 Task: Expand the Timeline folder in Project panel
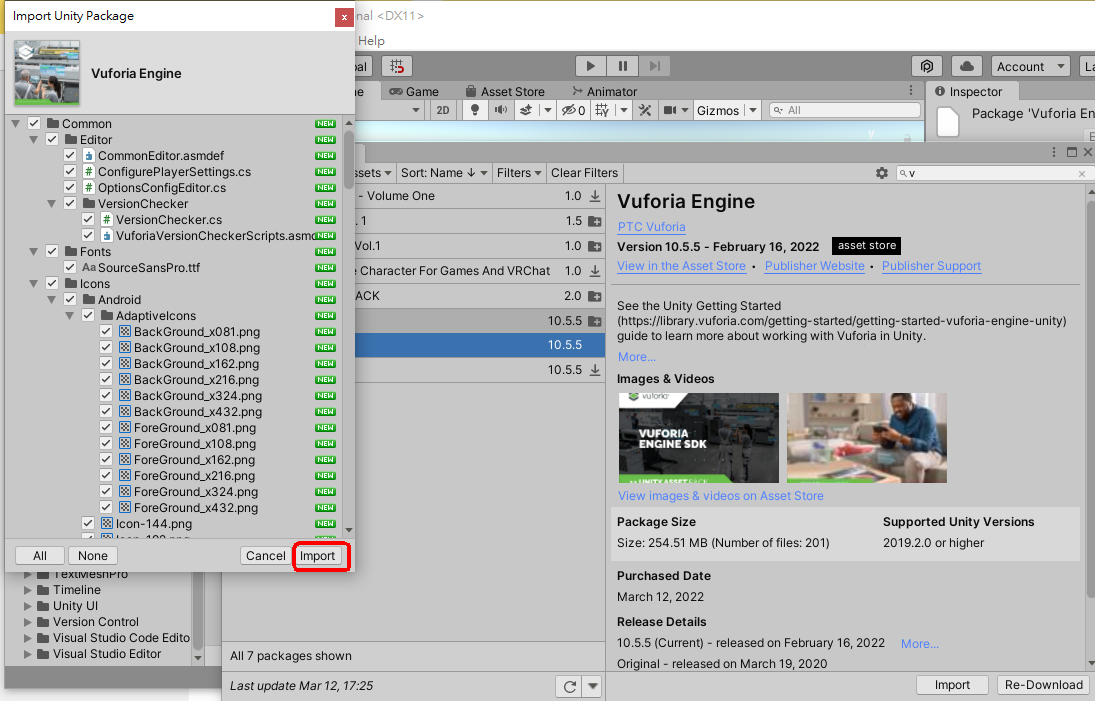tap(29, 590)
